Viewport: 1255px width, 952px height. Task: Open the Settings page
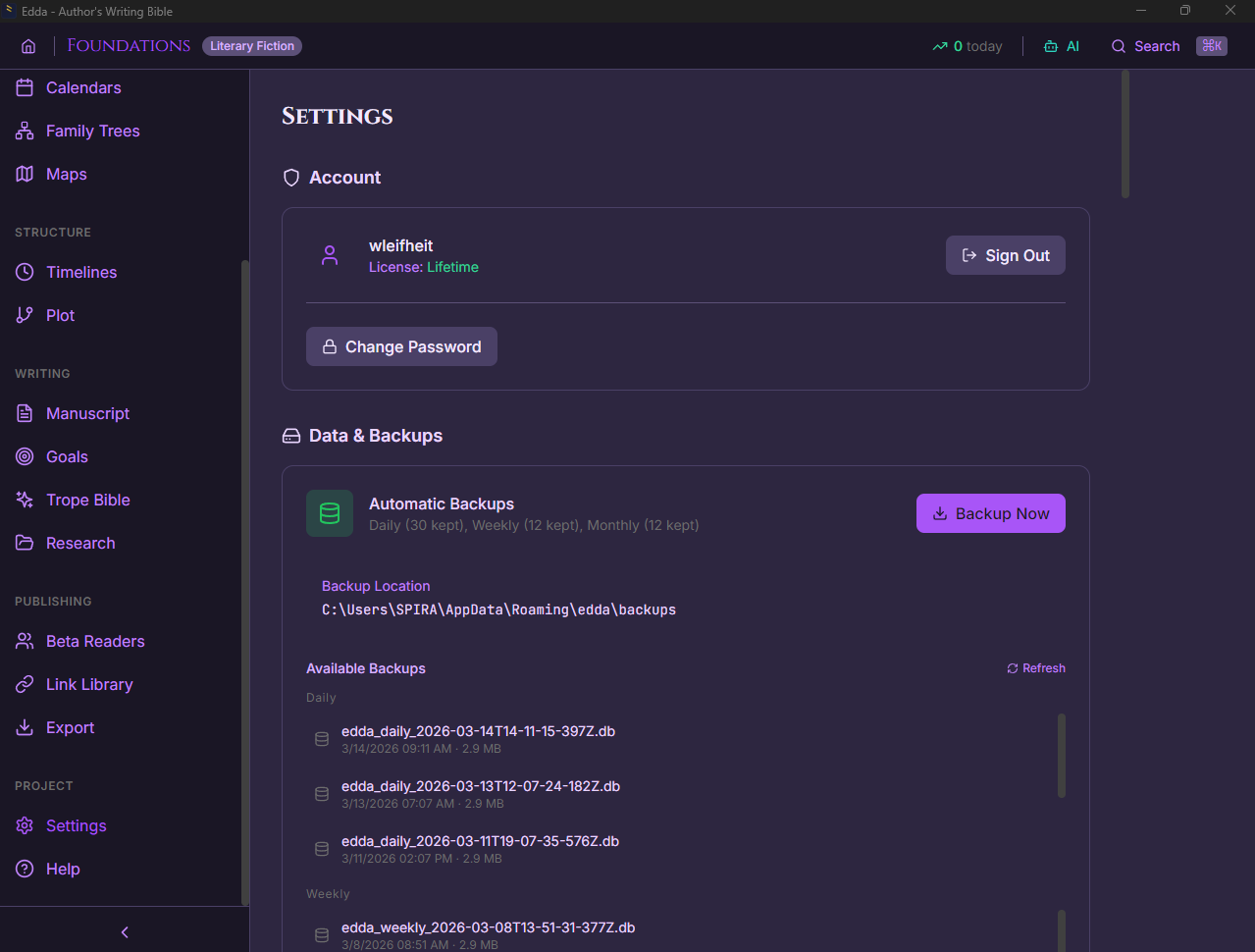click(76, 825)
